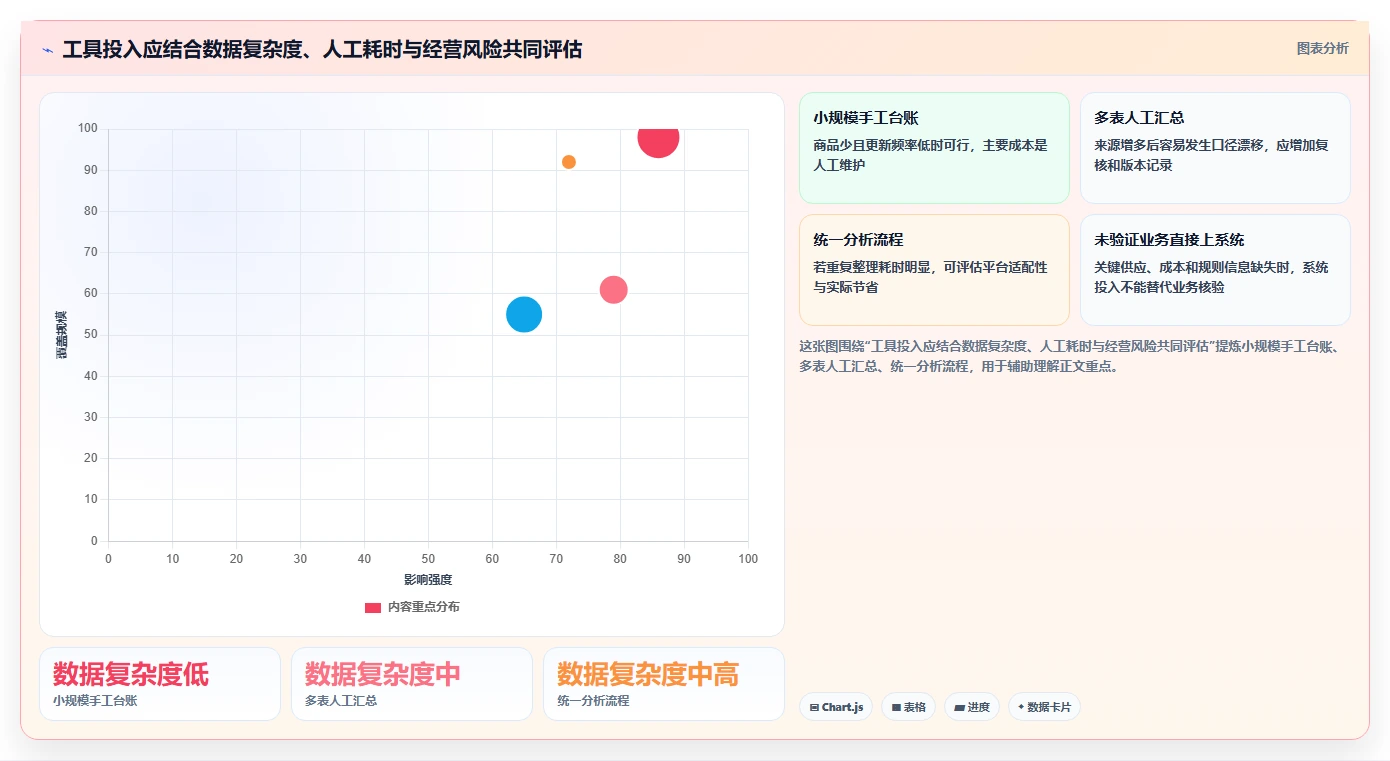The width and height of the screenshot is (1390, 761).
Task: Select the small orange bubble in chart
Action: [x=569, y=162]
